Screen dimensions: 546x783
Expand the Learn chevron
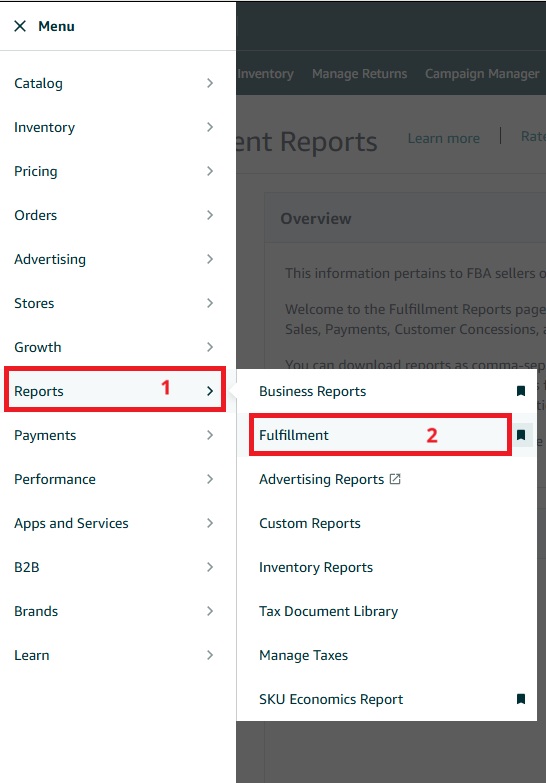click(x=210, y=655)
